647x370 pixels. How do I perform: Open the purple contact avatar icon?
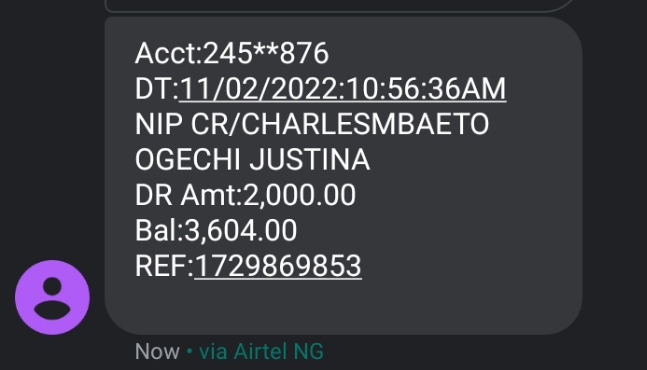coord(52,297)
